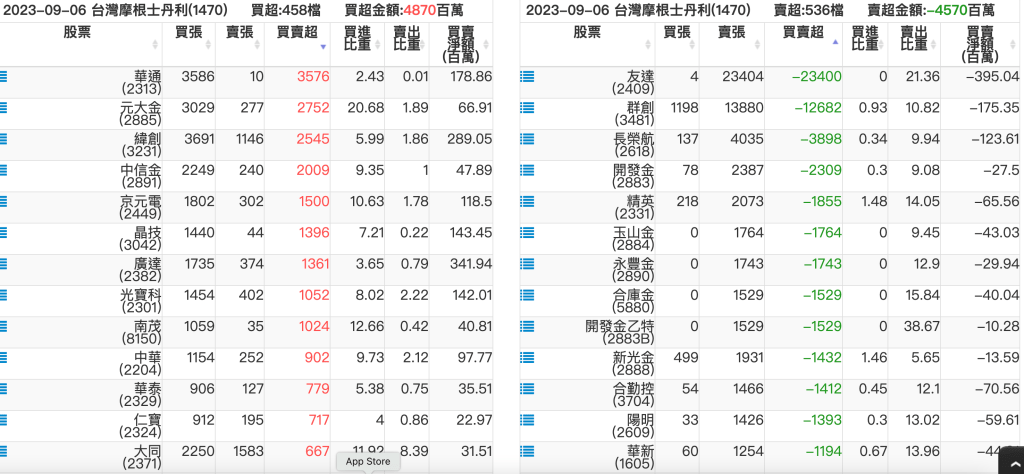Open the list icon beside 玉山金 (2884)
This screenshot has height=474, width=1024.
[527, 232]
